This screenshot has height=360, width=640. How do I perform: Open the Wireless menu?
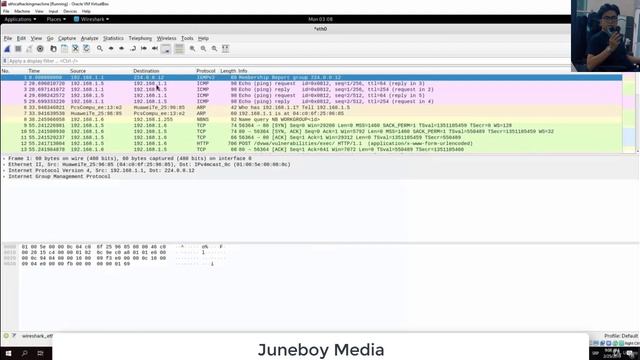(167, 38)
